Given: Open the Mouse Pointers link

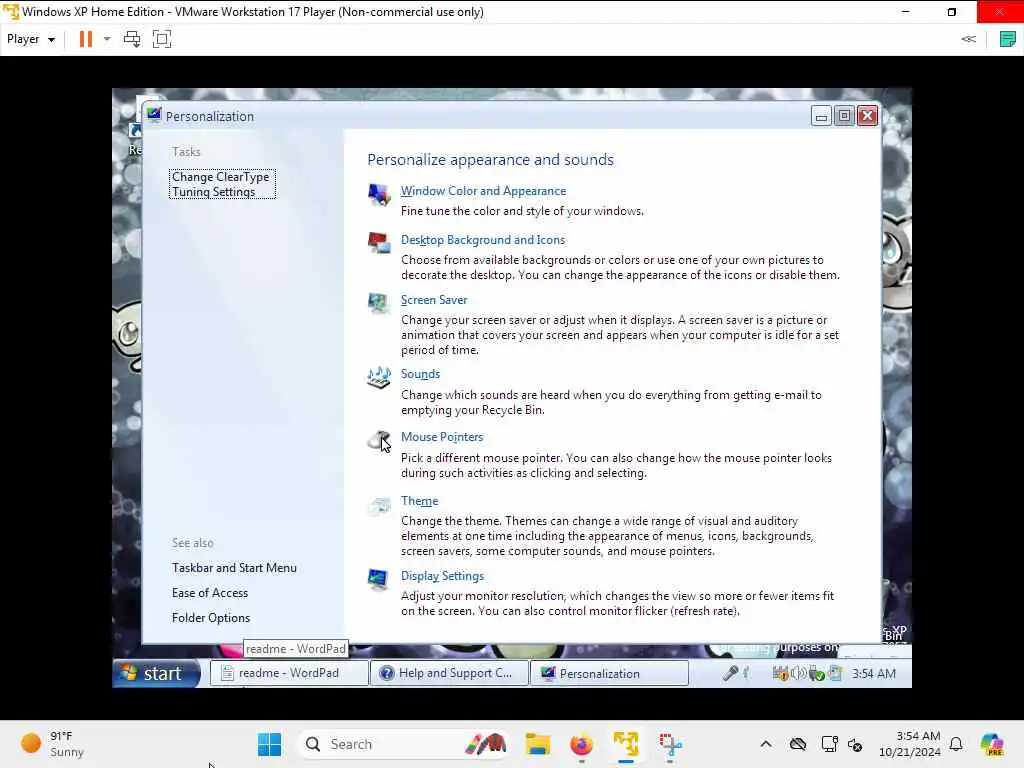Looking at the screenshot, I should point(441,437).
